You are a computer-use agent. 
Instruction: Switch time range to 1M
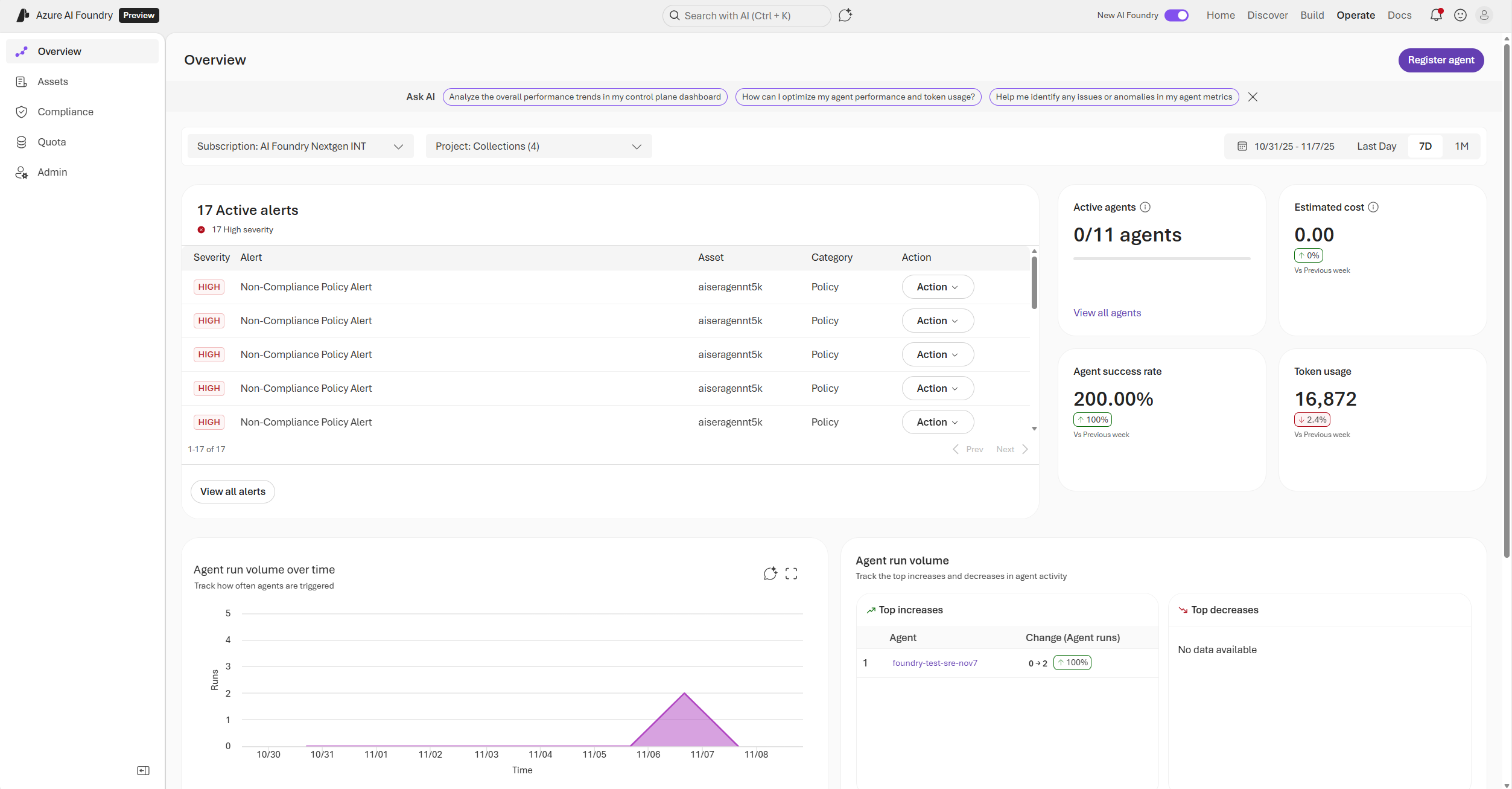(x=1462, y=146)
